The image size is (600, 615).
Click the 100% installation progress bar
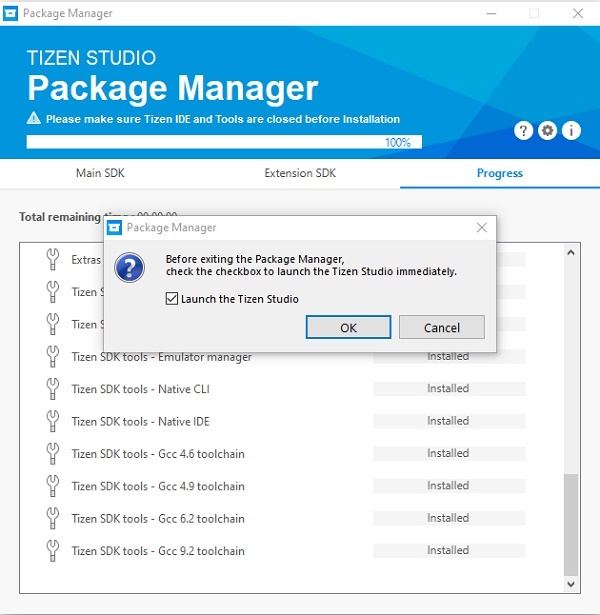coord(224,142)
